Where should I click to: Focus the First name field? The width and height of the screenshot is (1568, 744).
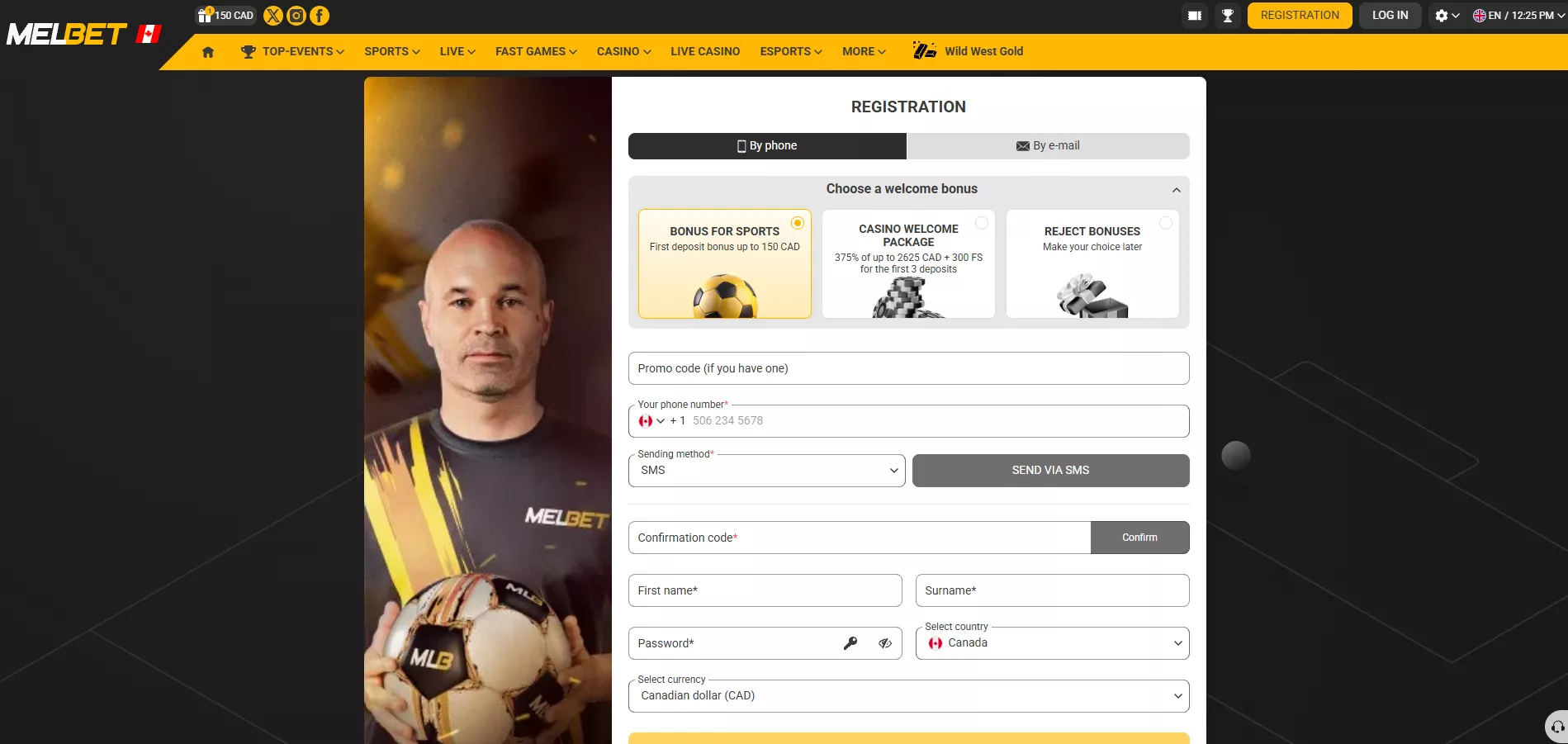tap(765, 590)
